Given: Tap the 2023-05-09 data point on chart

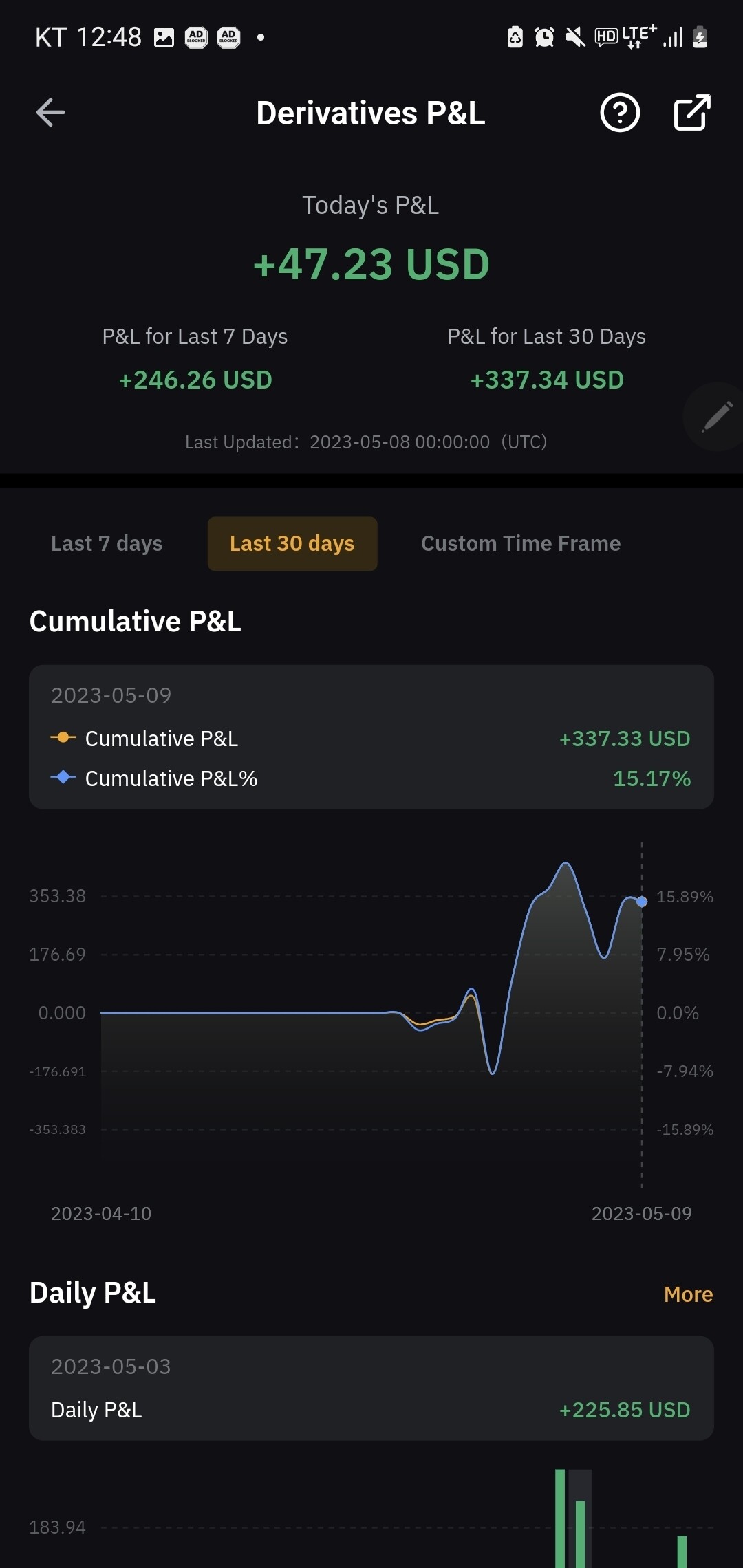Looking at the screenshot, I should (x=642, y=902).
